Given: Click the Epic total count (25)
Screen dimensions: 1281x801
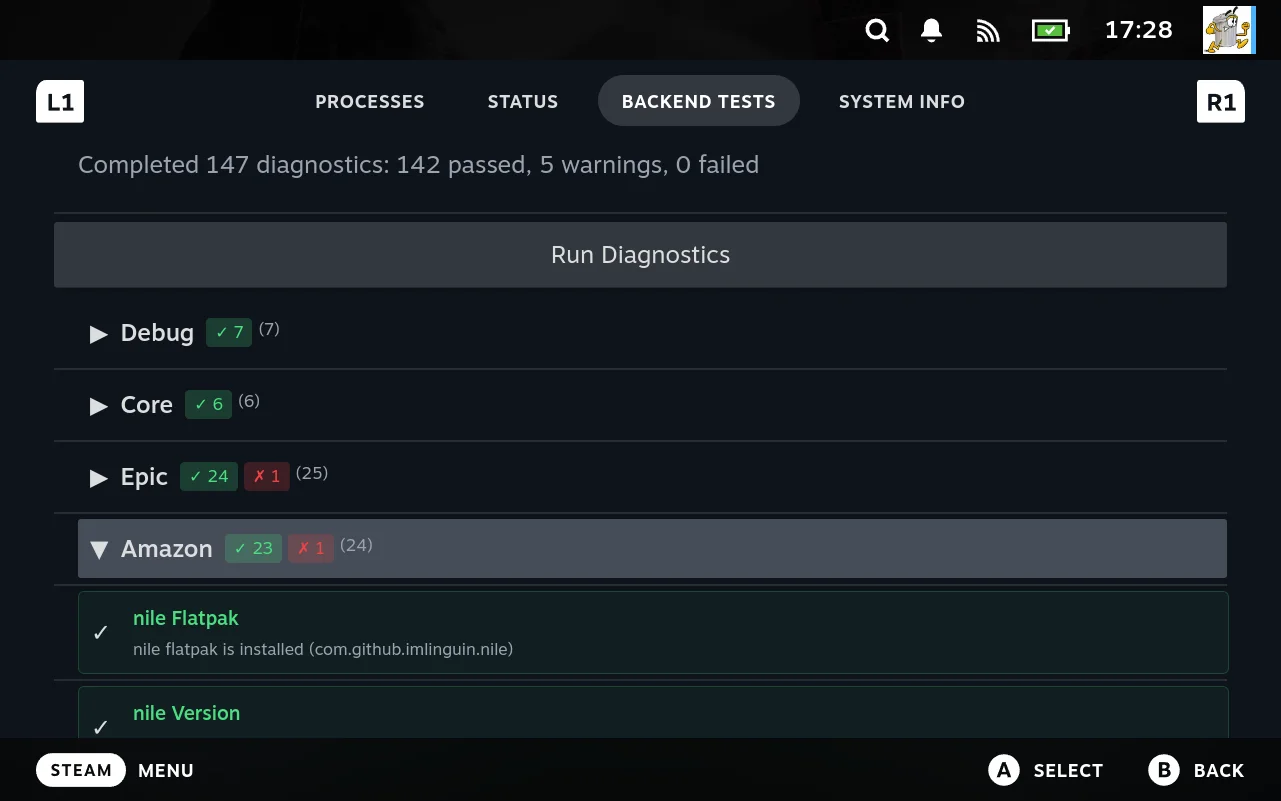Looking at the screenshot, I should [312, 472].
